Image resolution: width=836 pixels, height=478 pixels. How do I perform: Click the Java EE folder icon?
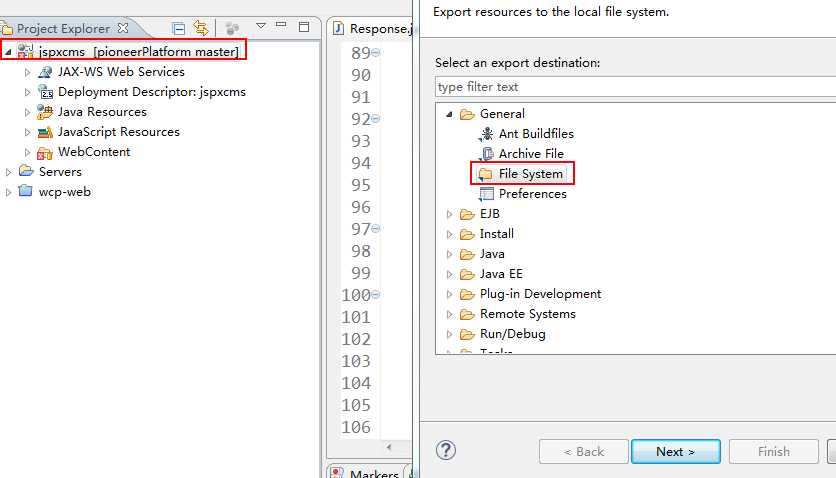click(467, 274)
